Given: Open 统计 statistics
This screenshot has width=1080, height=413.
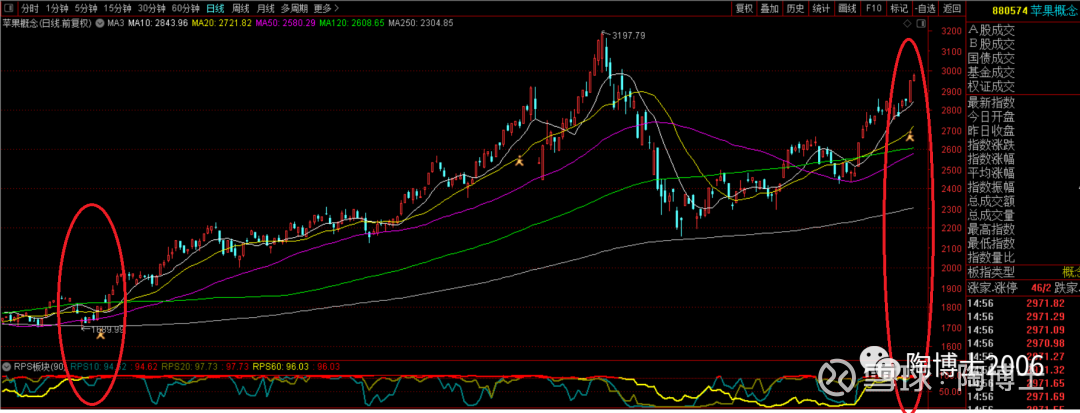Looking at the screenshot, I should point(821,9).
